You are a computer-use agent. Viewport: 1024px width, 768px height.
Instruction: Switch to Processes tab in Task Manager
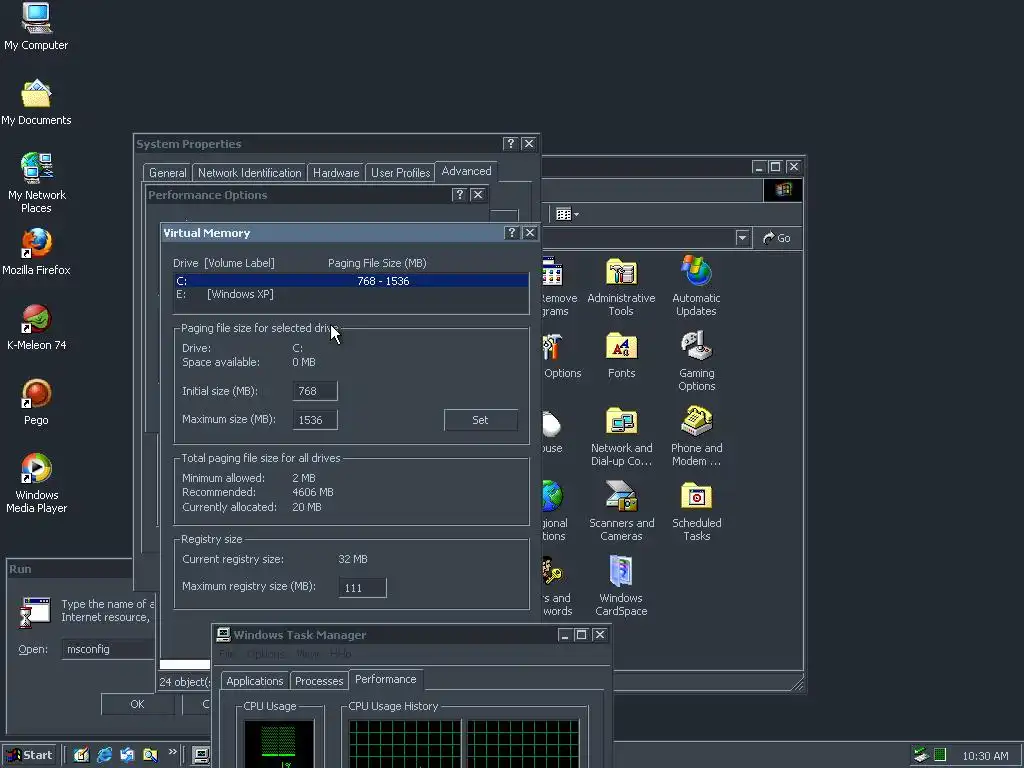[319, 681]
